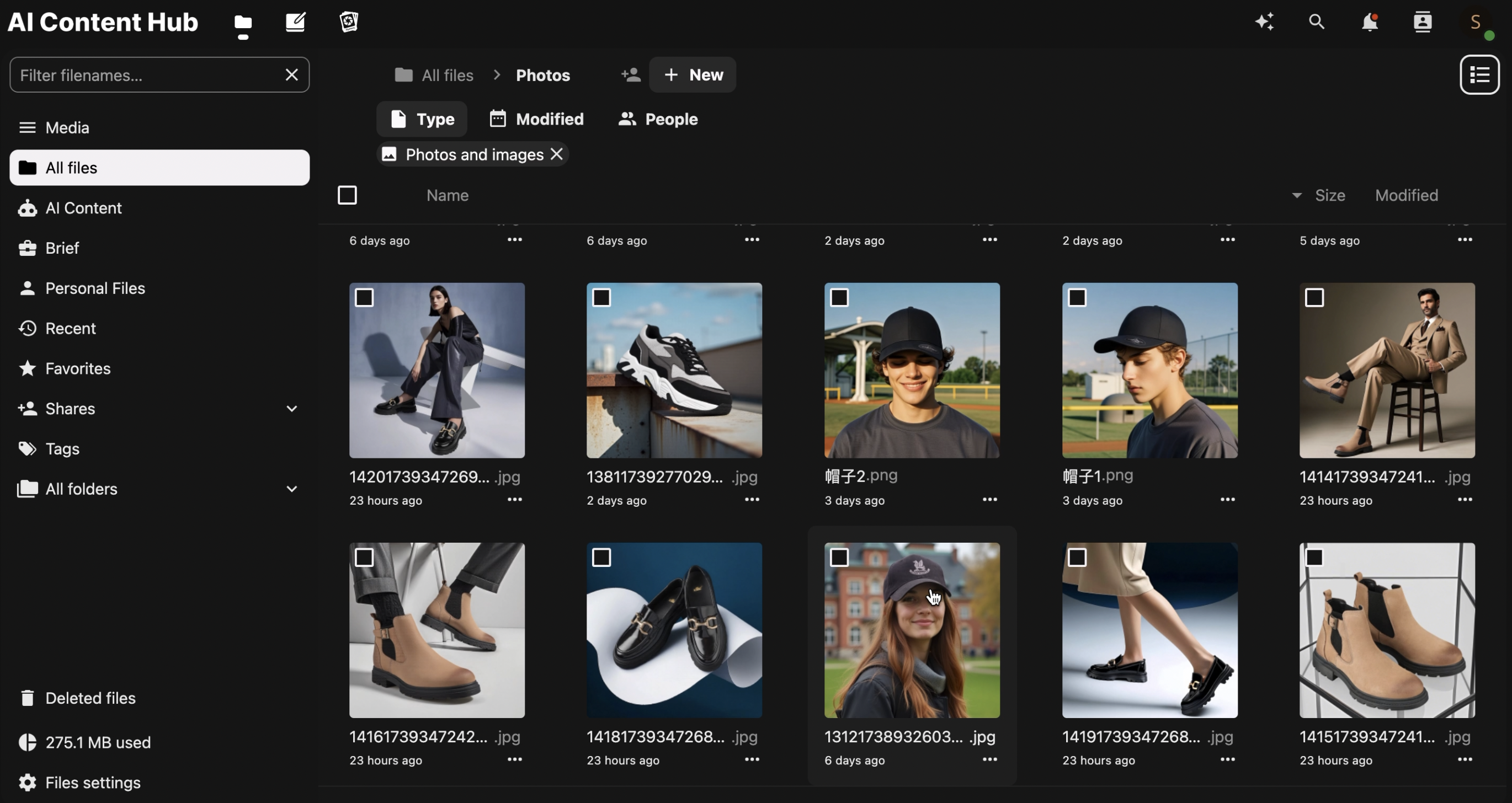The width and height of the screenshot is (1512, 803).
Task: Open AI Content in sidebar
Action: pos(83,208)
